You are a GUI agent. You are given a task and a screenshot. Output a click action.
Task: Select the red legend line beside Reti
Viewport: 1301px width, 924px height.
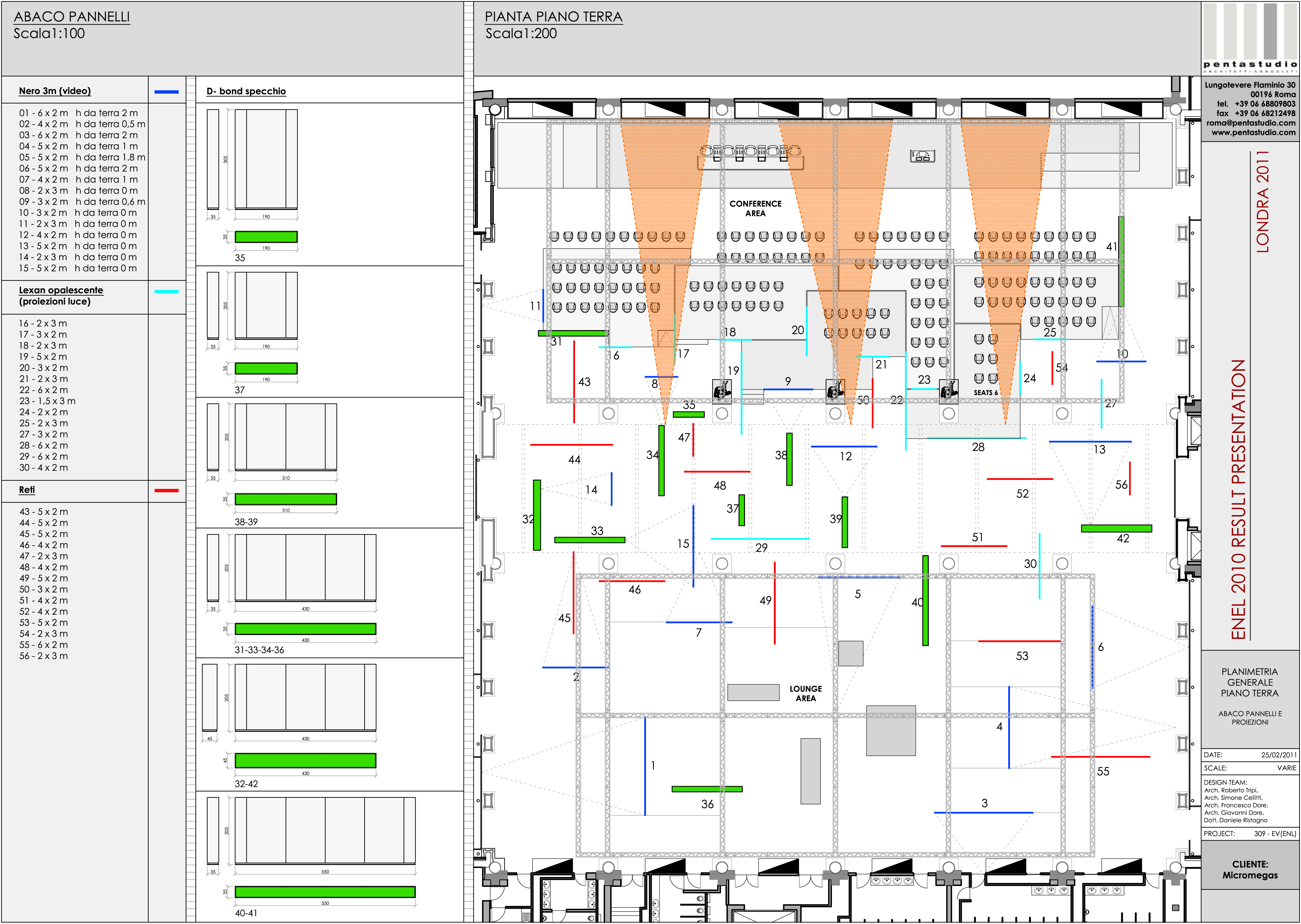click(x=166, y=490)
